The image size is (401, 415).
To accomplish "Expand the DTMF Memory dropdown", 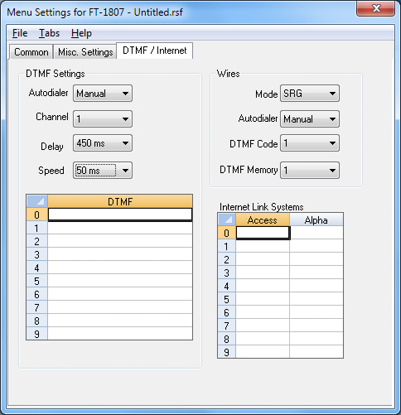I will pos(310,170).
